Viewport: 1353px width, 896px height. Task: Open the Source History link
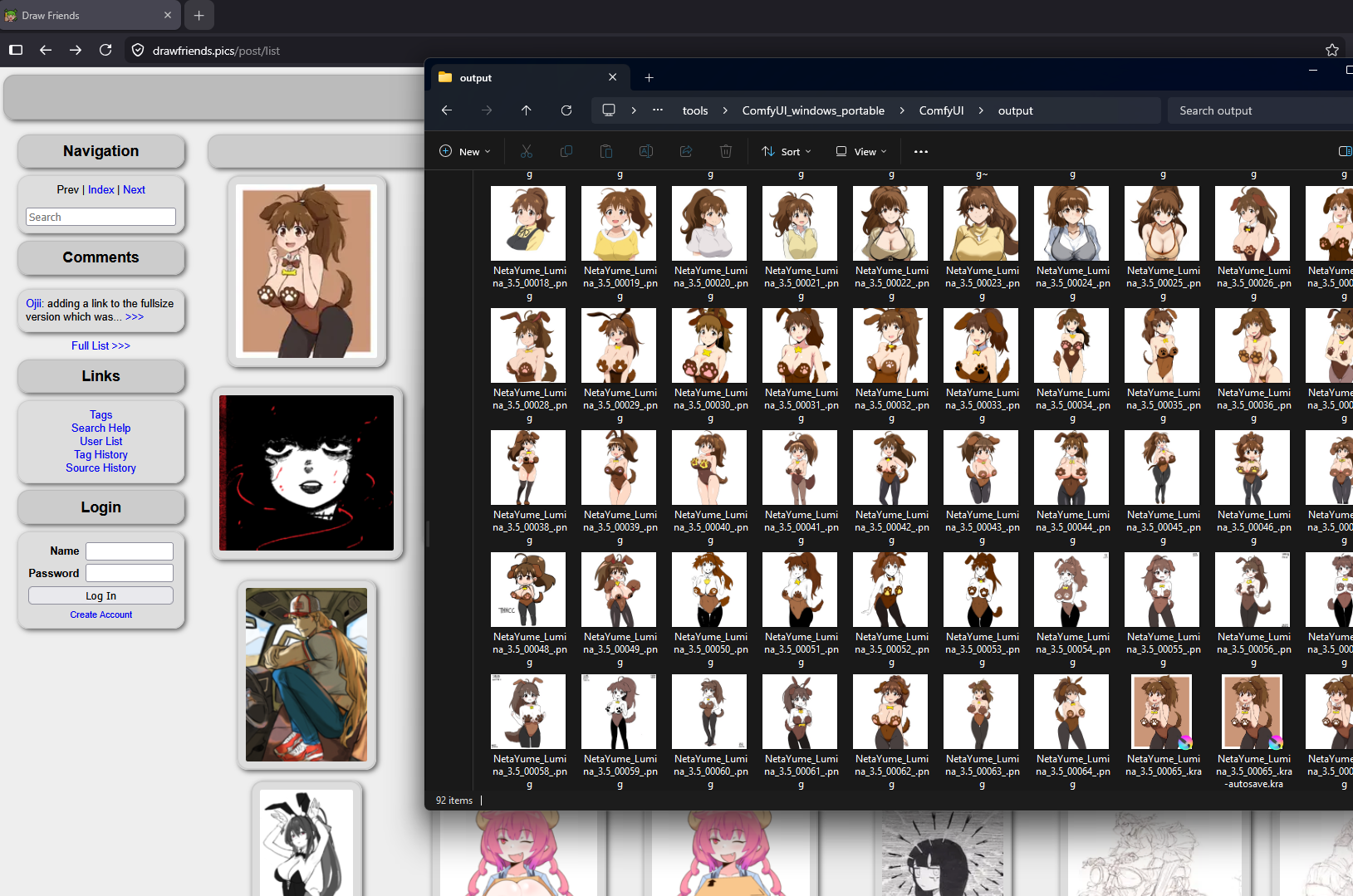click(x=101, y=468)
